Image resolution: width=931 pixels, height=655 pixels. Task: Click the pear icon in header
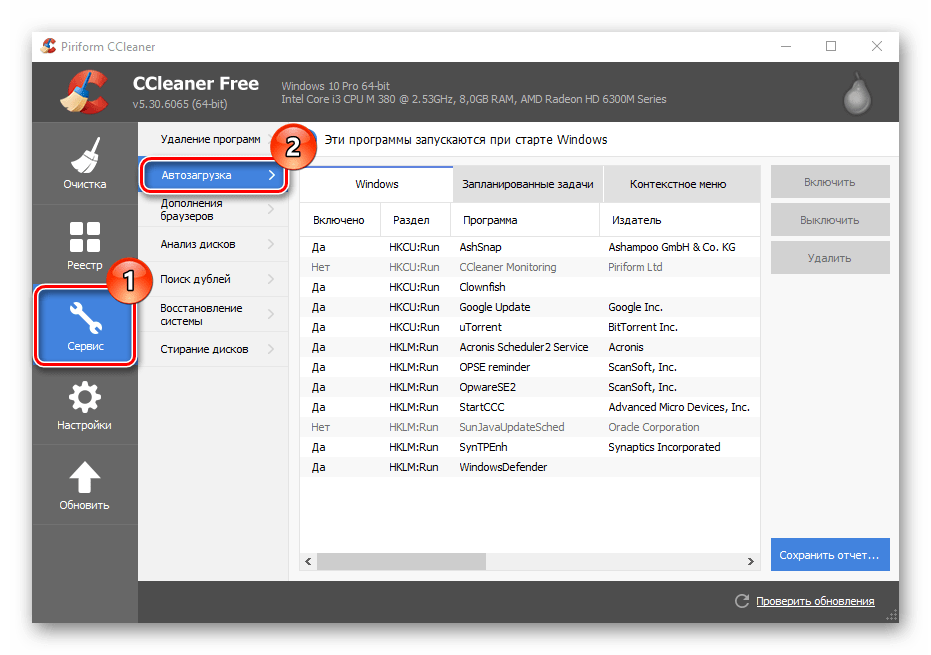point(855,93)
